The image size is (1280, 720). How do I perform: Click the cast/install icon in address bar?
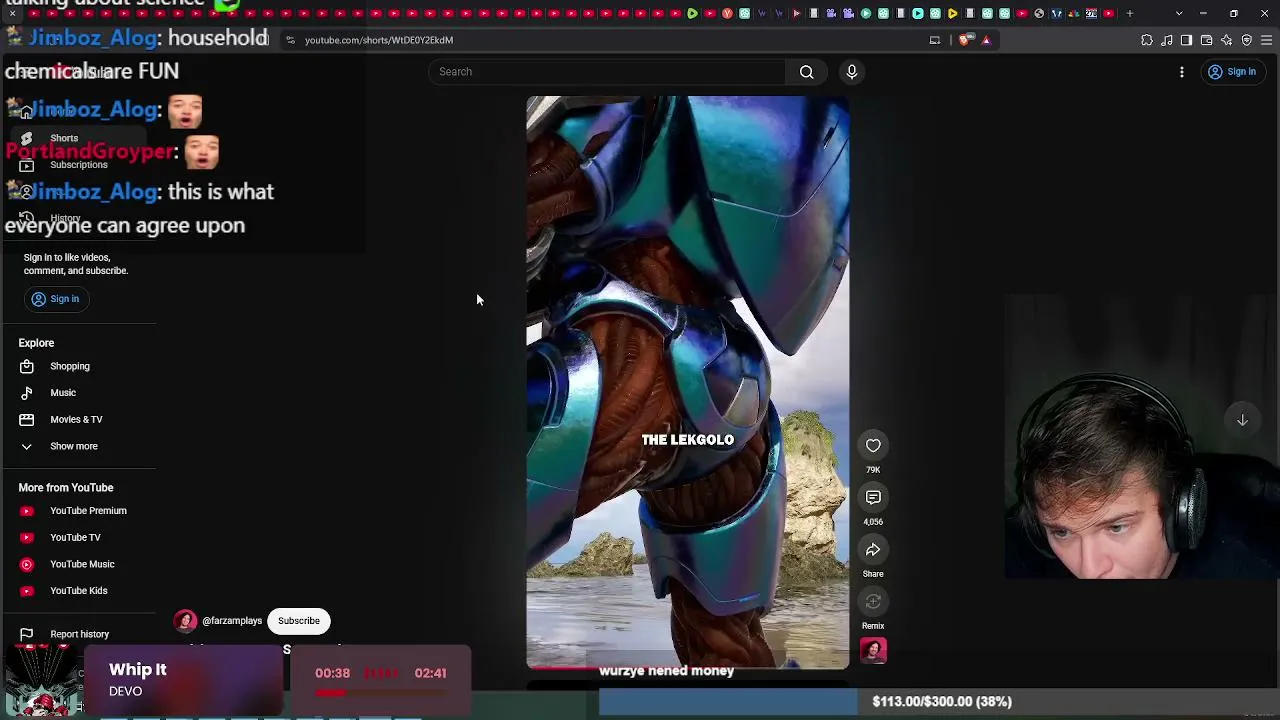[935, 40]
